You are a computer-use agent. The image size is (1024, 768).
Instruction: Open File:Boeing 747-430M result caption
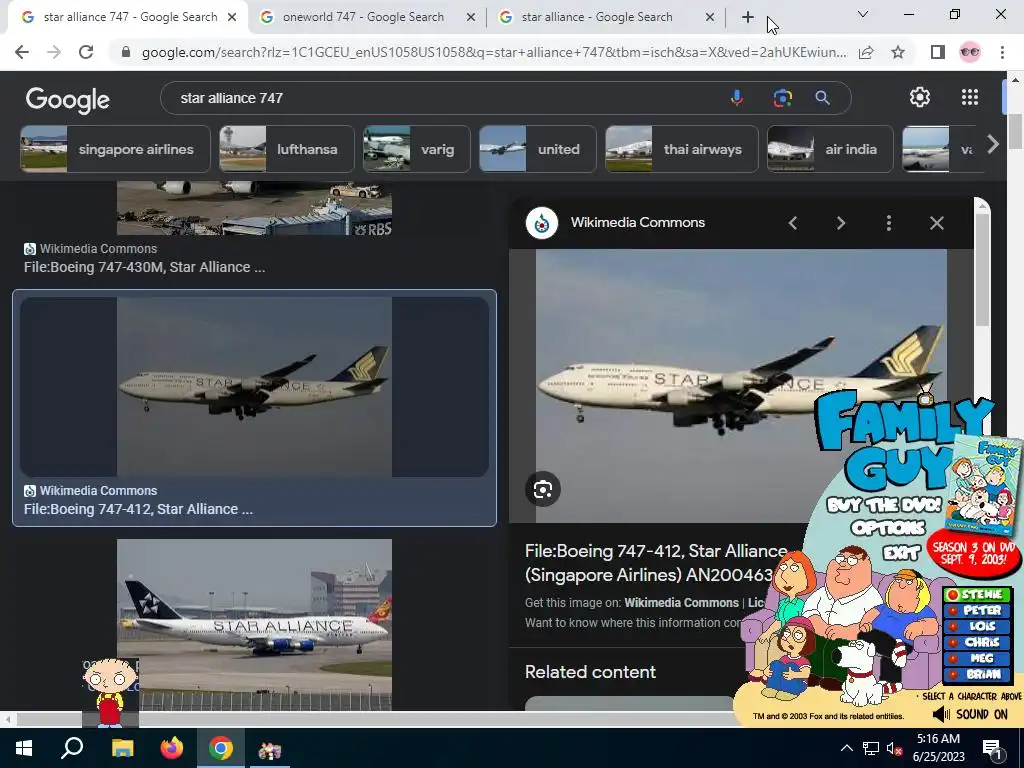click(x=144, y=267)
